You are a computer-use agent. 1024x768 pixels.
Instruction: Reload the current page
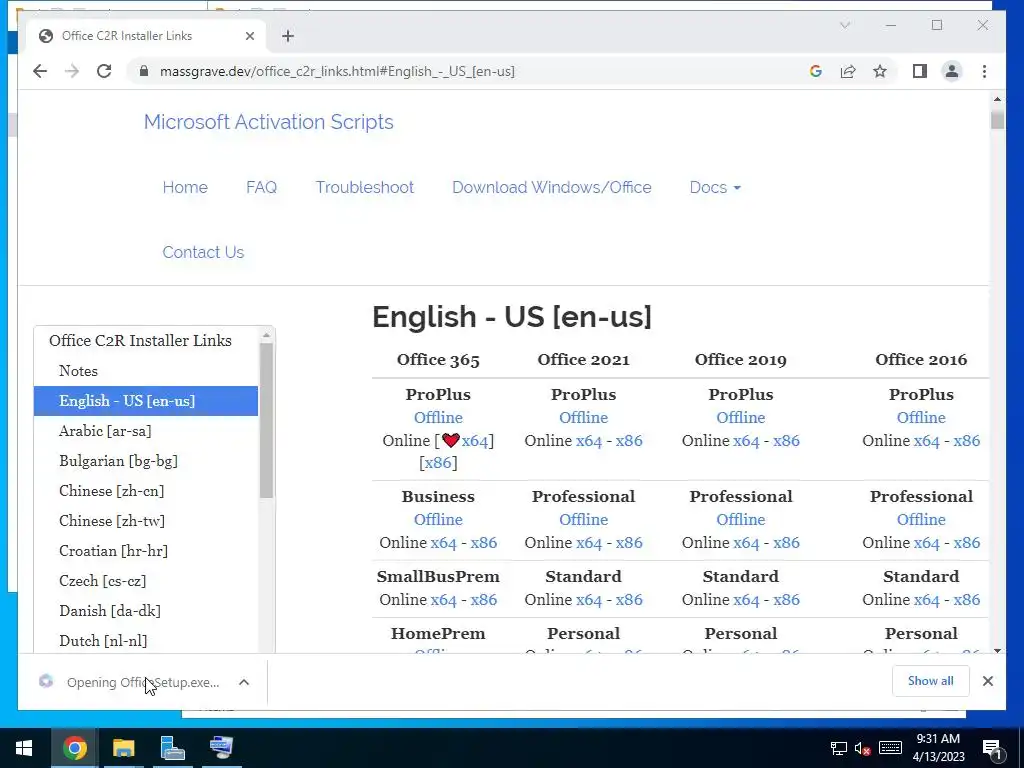[x=104, y=71]
